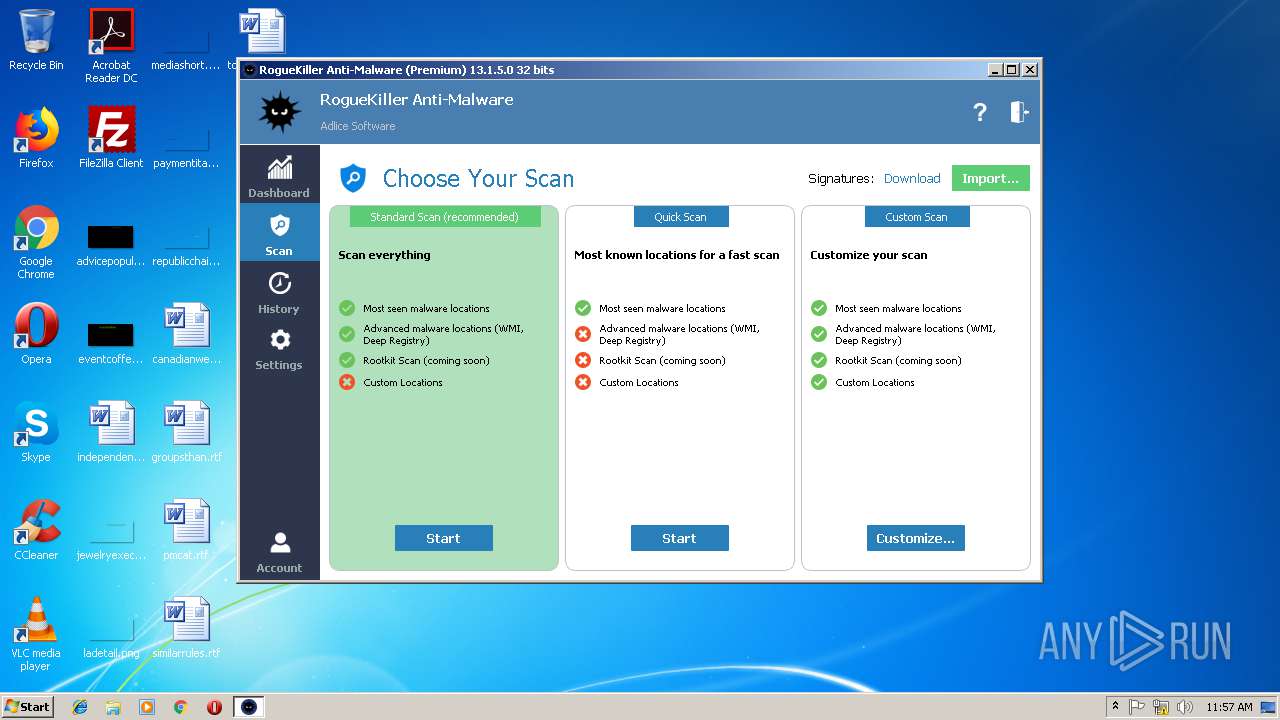Click red X beside Custom Locations in Standard Scan
The width and height of the screenshot is (1280, 720).
pyautogui.click(x=347, y=382)
